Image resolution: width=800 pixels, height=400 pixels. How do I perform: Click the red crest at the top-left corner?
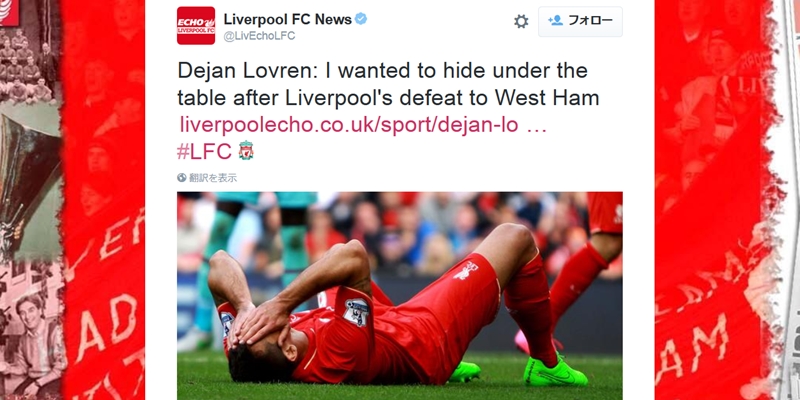[9, 13]
